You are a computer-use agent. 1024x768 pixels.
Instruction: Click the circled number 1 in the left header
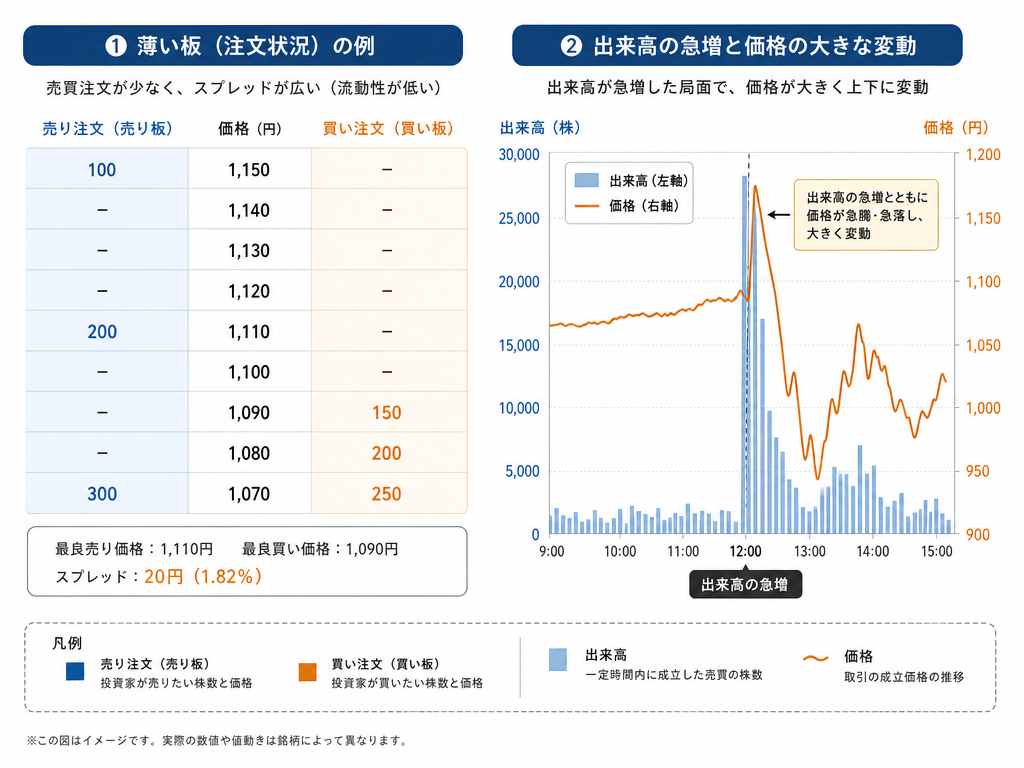click(116, 46)
